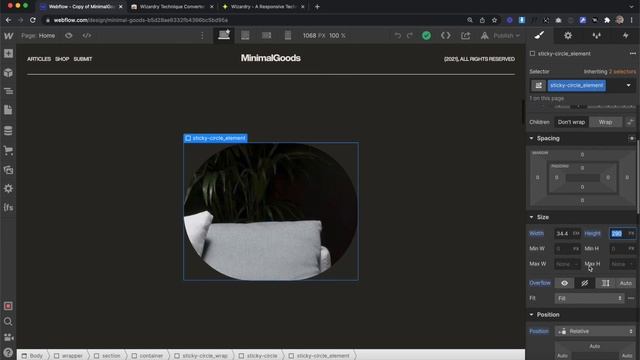
Task: Set overflow to scroll
Action: tap(605, 283)
